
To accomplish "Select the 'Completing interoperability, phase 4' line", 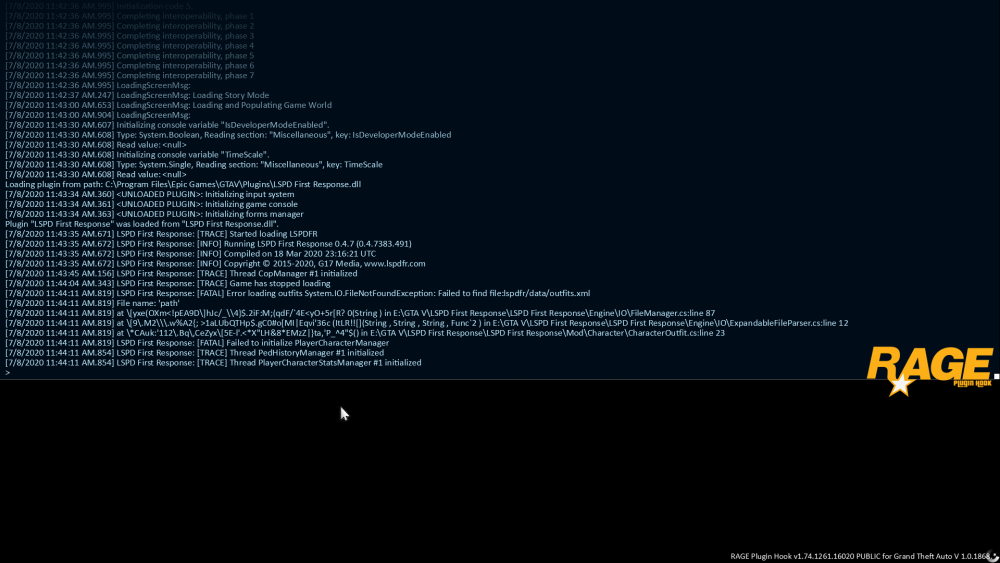I will point(129,46).
